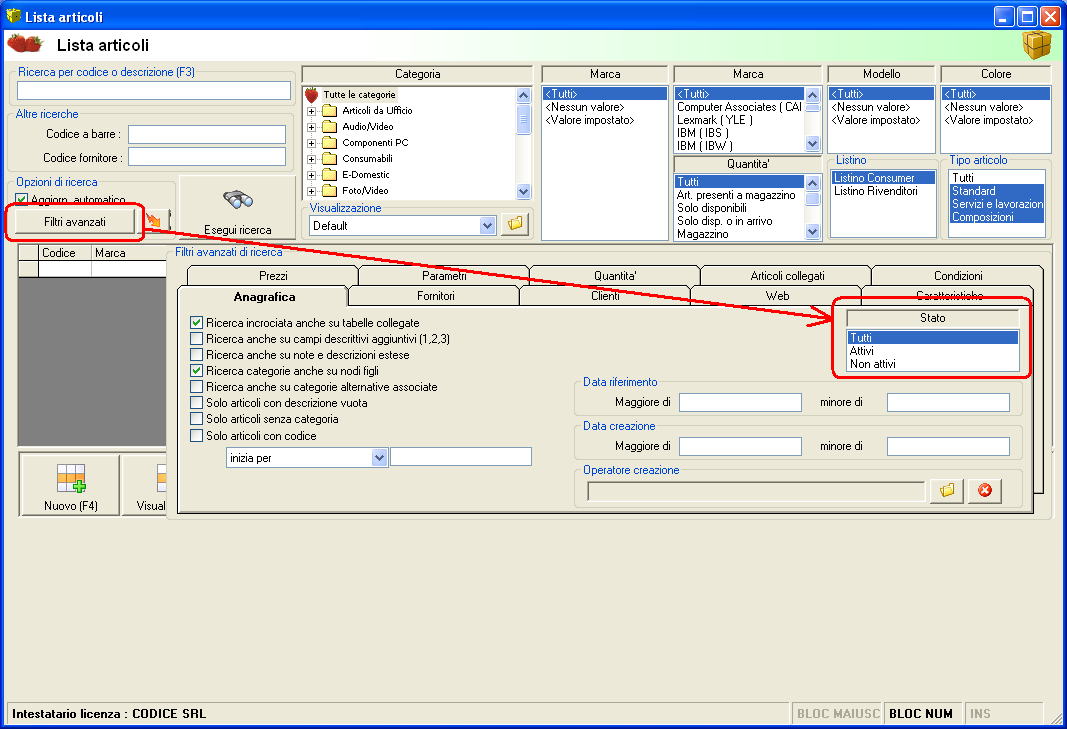Screen dimensions: 1067x729
Task: Click the Codice column header in grid
Action: (65, 253)
